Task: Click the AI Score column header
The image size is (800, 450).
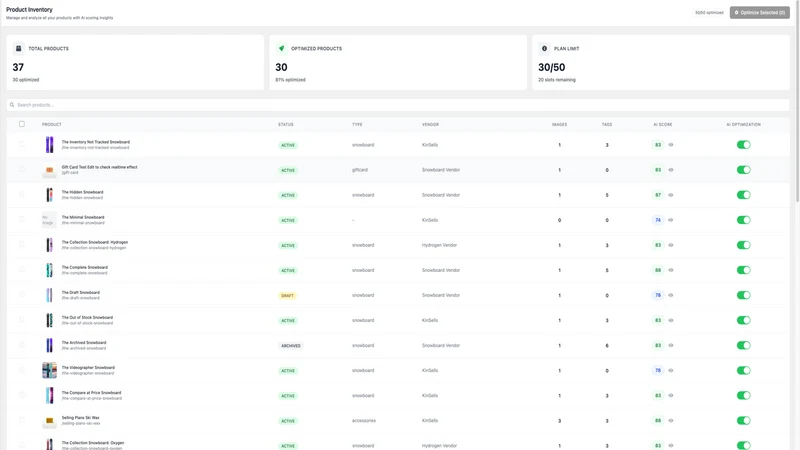Action: [663, 124]
